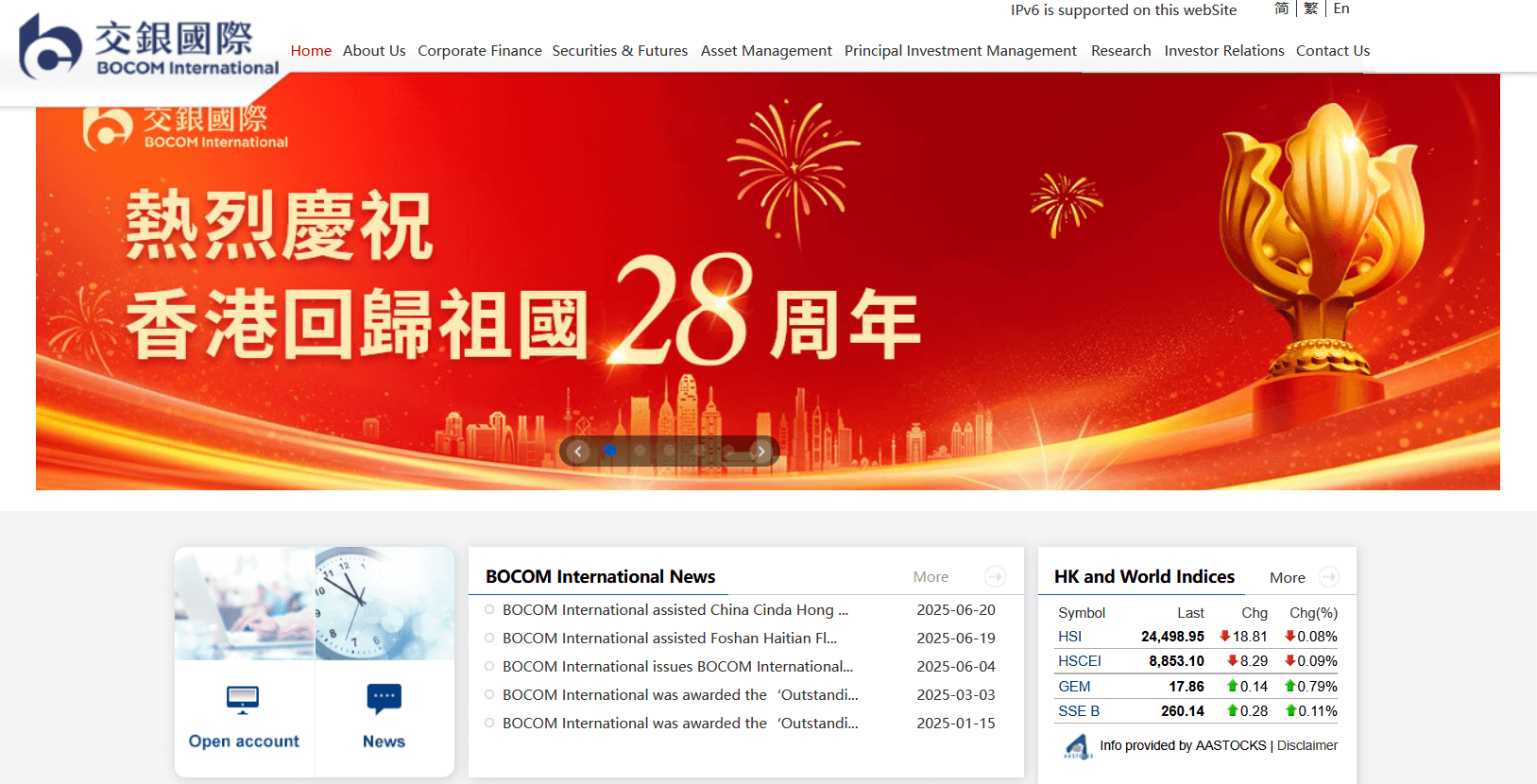
Task: Go to Securities & Futures
Action: 620,51
